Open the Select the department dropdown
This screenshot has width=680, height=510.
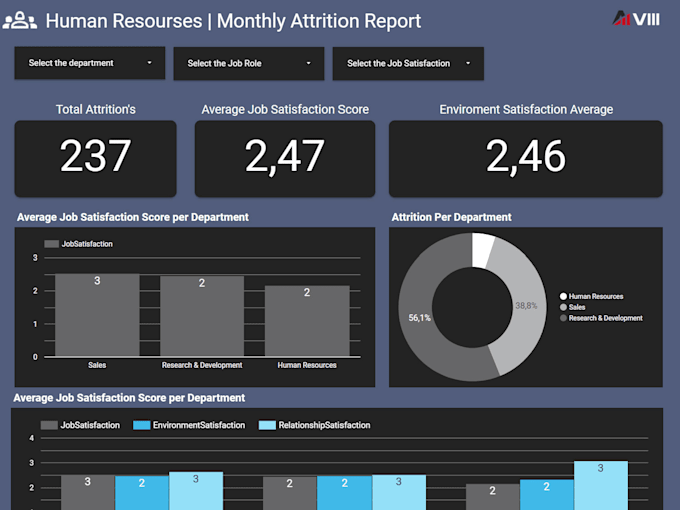90,63
